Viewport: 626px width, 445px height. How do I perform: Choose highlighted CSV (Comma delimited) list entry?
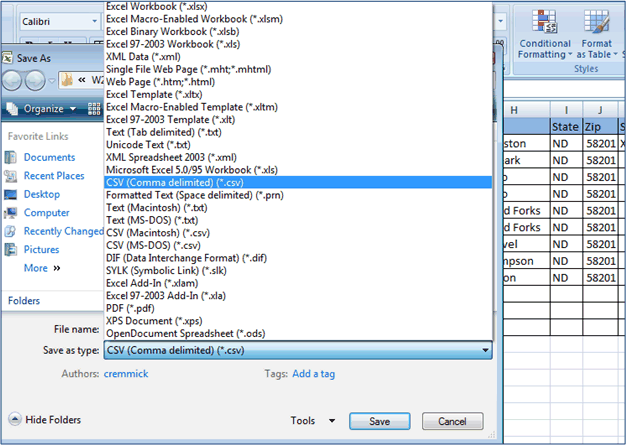pos(298,182)
